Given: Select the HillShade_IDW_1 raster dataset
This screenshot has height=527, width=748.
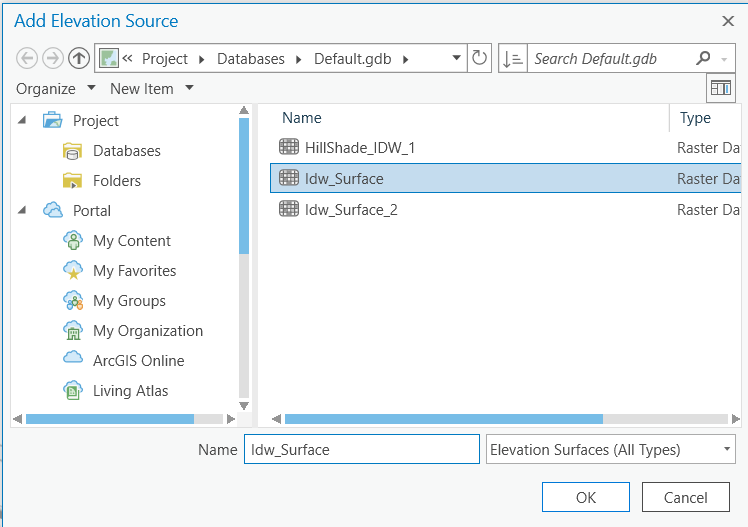Looking at the screenshot, I should click(x=359, y=148).
